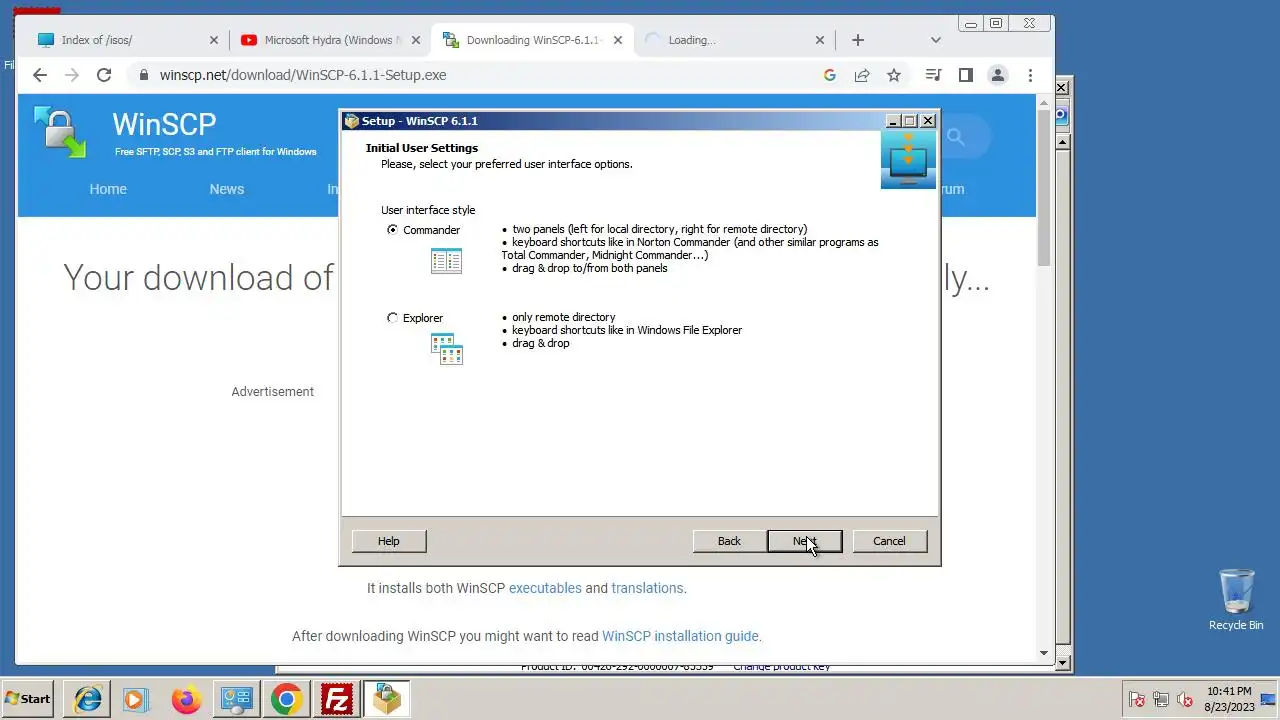This screenshot has width=1280, height=720.
Task: Open the Chrome profile avatar
Action: click(x=997, y=75)
